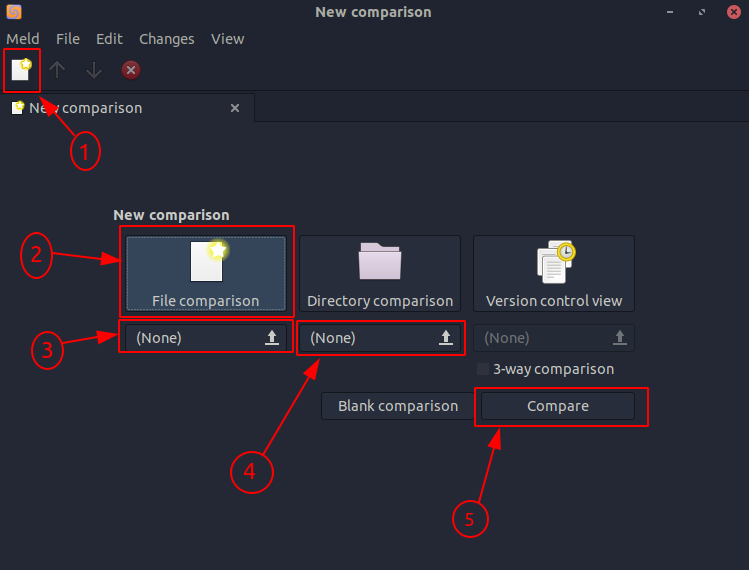Open the View menu

(227, 39)
